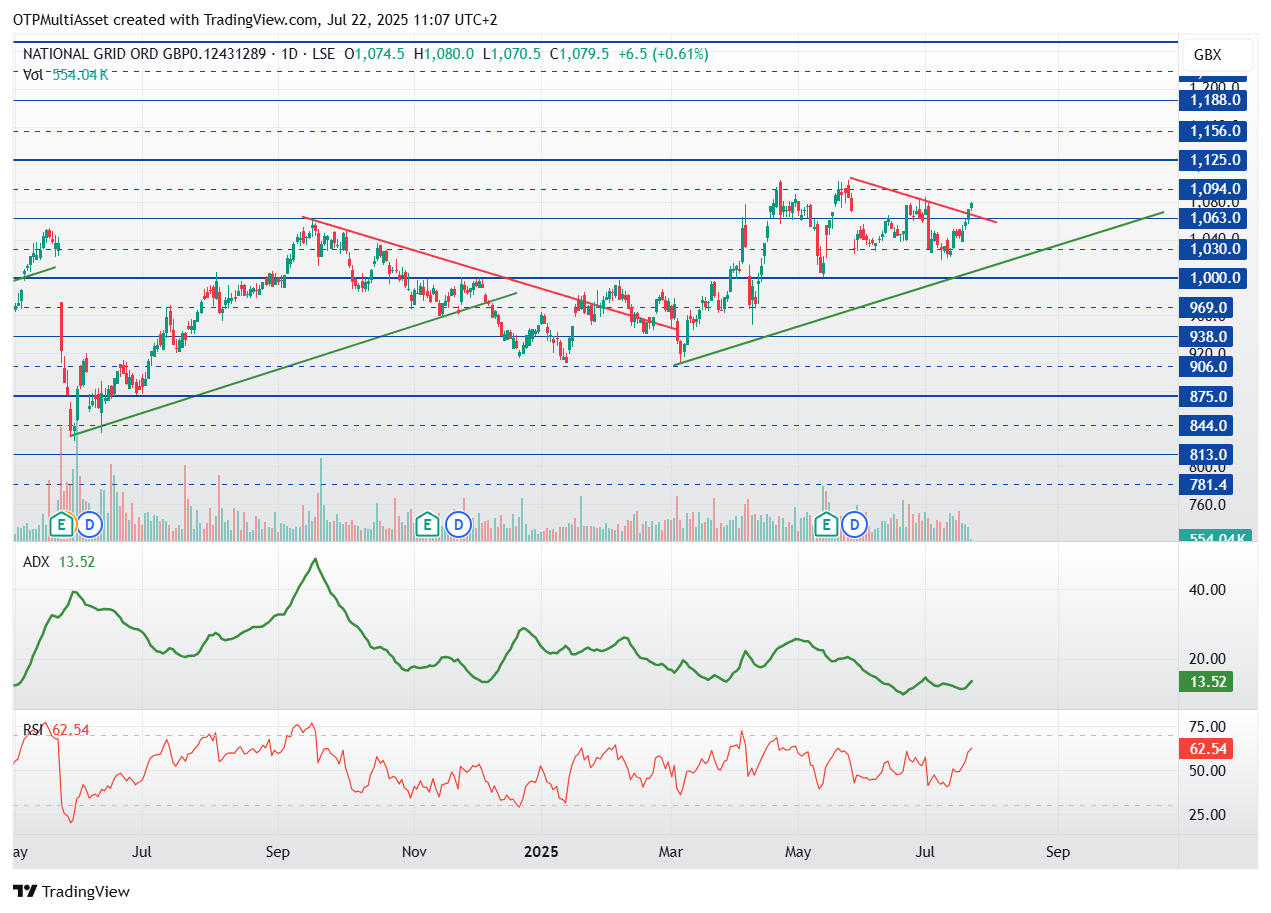Click the dividend 'D' marker near November
The height and width of the screenshot is (913, 1271).
(x=458, y=523)
